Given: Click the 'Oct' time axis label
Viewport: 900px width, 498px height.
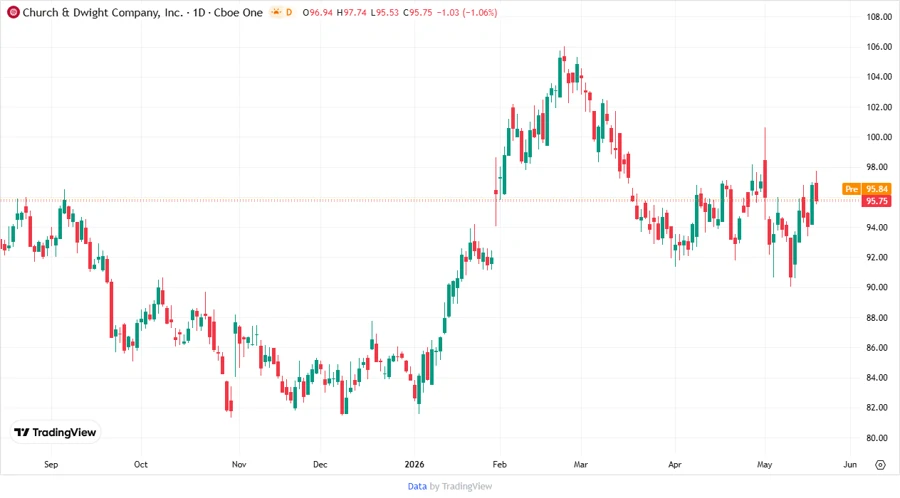Looking at the screenshot, I should pyautogui.click(x=141, y=464).
